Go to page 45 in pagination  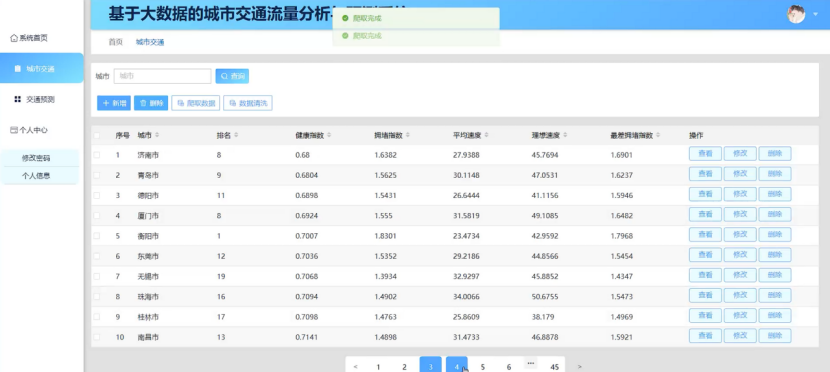(x=554, y=366)
